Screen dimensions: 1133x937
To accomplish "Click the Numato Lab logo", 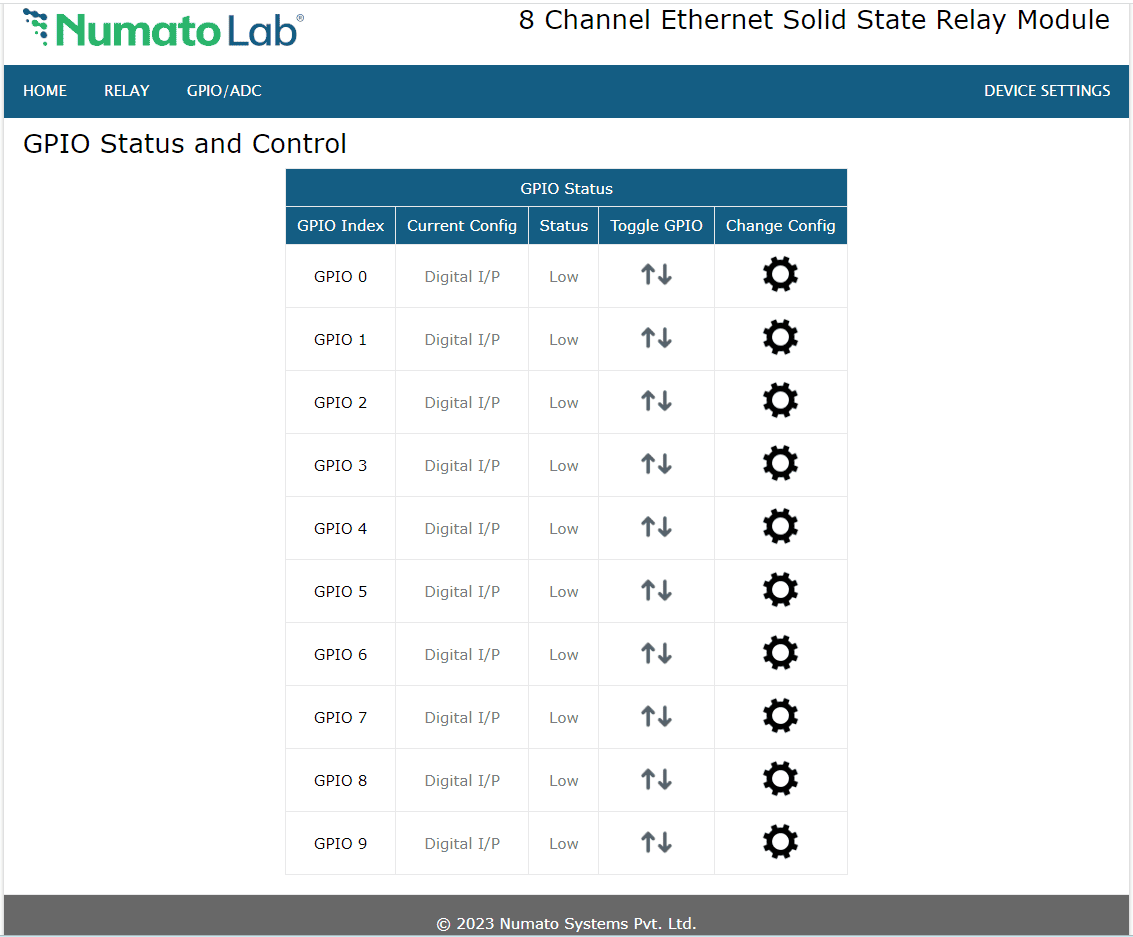I will click(163, 29).
